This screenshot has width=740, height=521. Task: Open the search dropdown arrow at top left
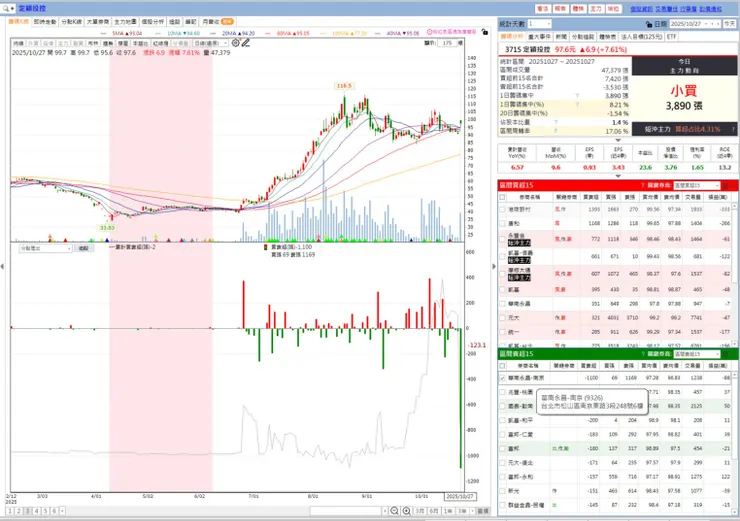pos(12,8)
